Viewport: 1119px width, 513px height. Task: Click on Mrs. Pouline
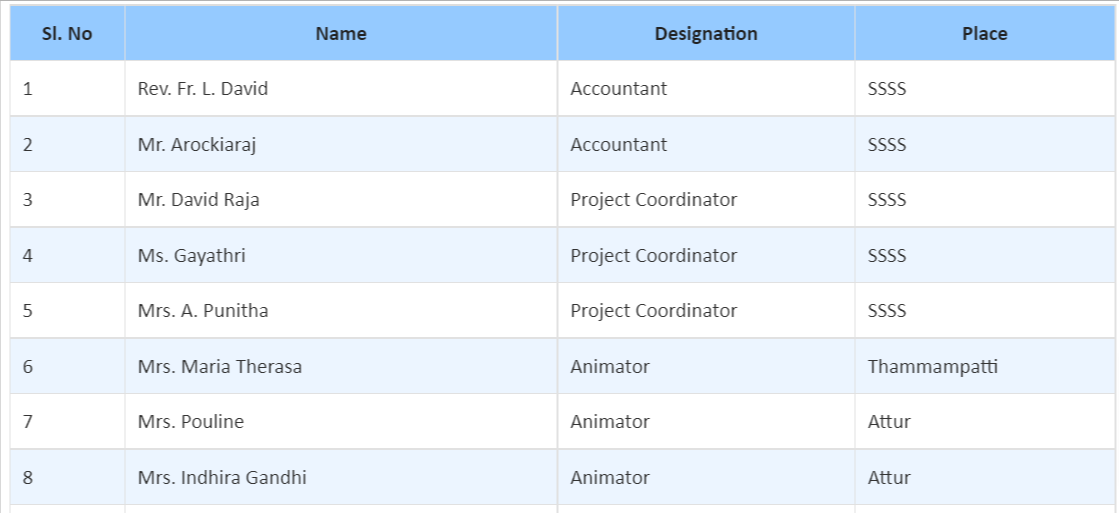tap(191, 422)
